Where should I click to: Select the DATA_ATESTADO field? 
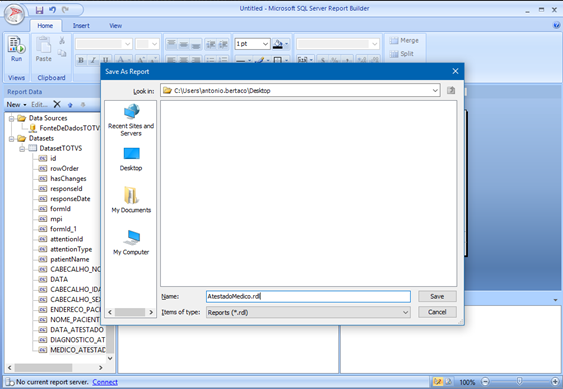[77, 329]
